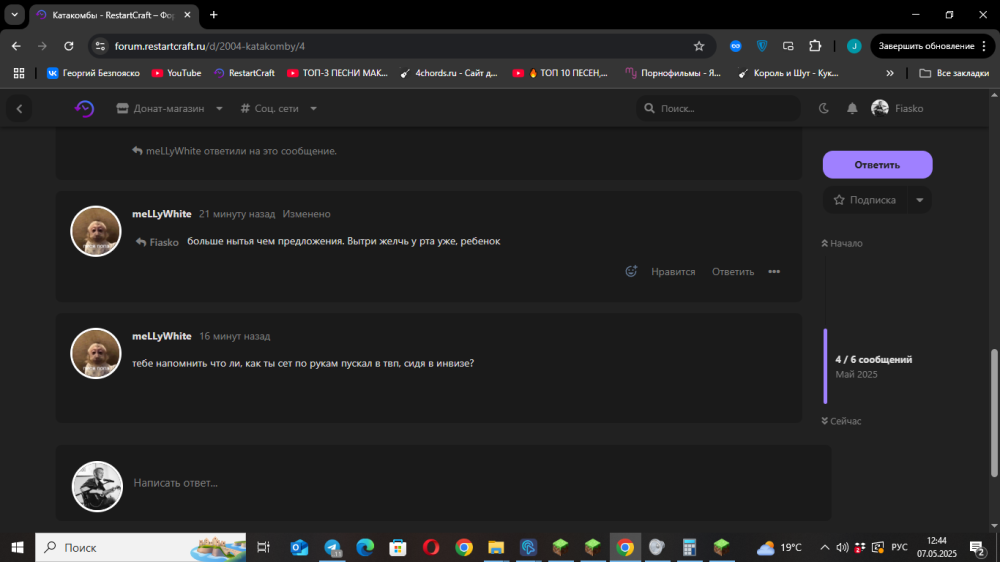Switch the РУС input language
This screenshot has height=562, width=1000.
point(899,547)
